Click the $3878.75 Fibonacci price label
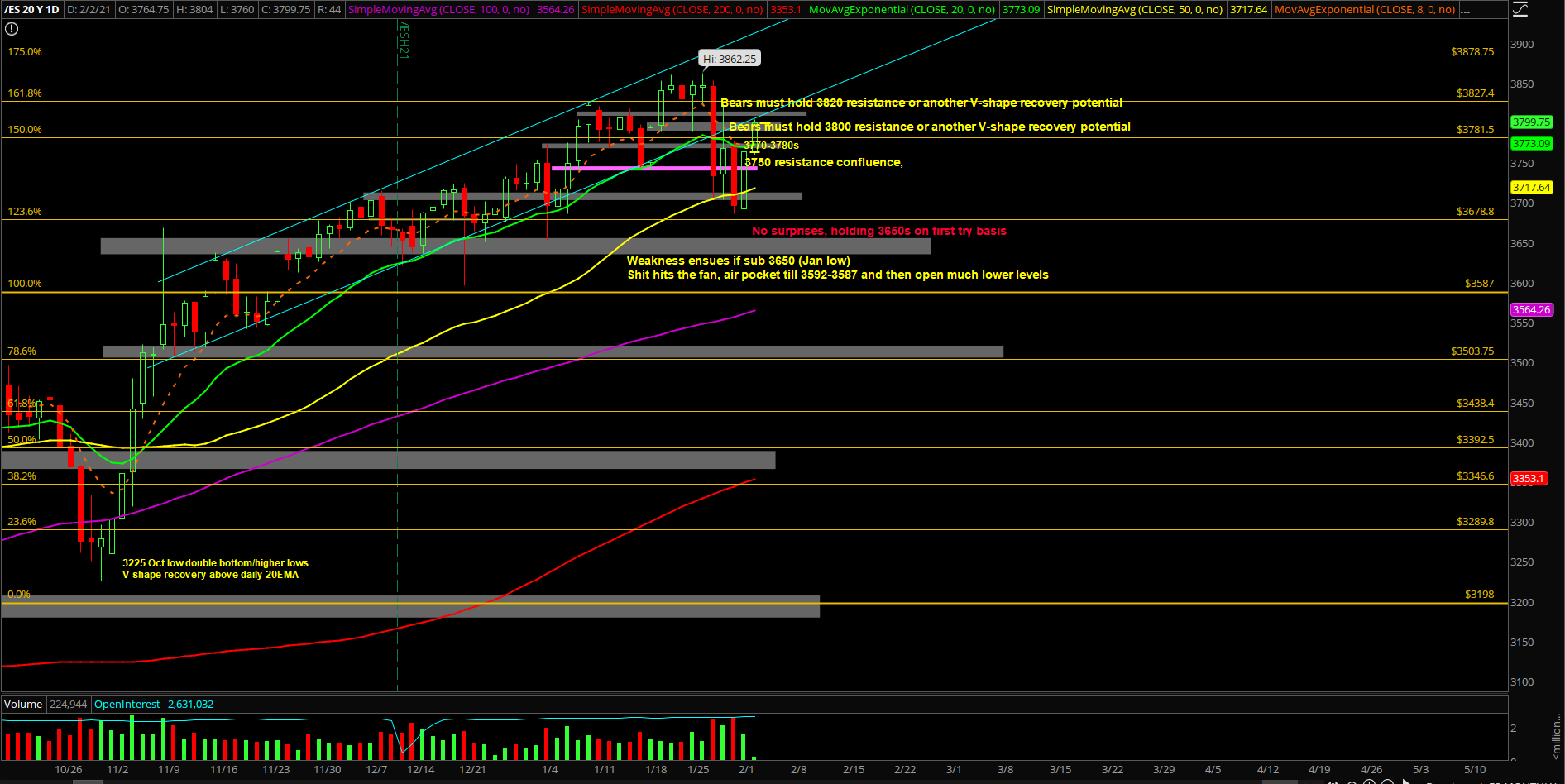 (1472, 52)
